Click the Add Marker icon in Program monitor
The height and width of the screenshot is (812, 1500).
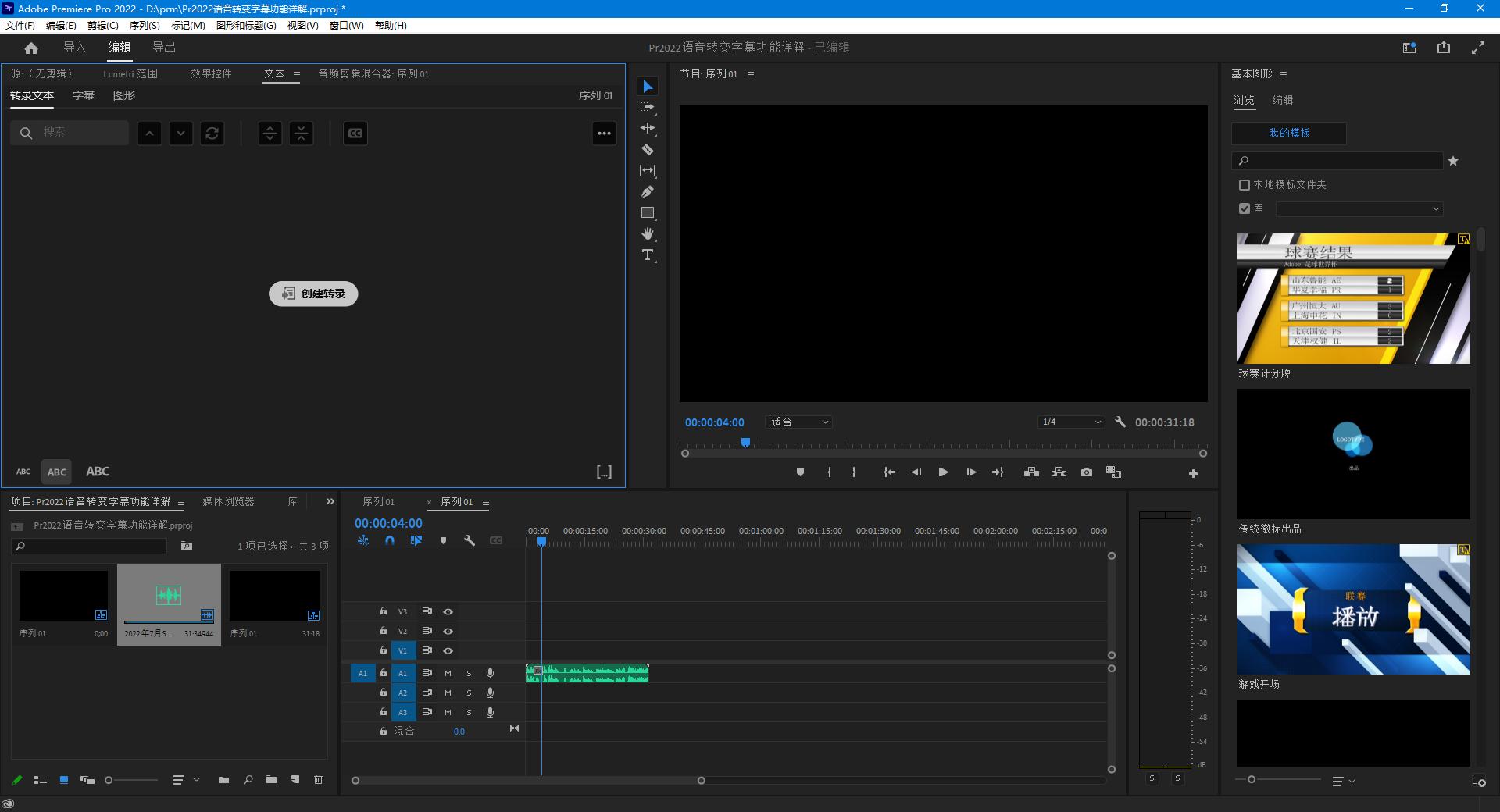[800, 472]
